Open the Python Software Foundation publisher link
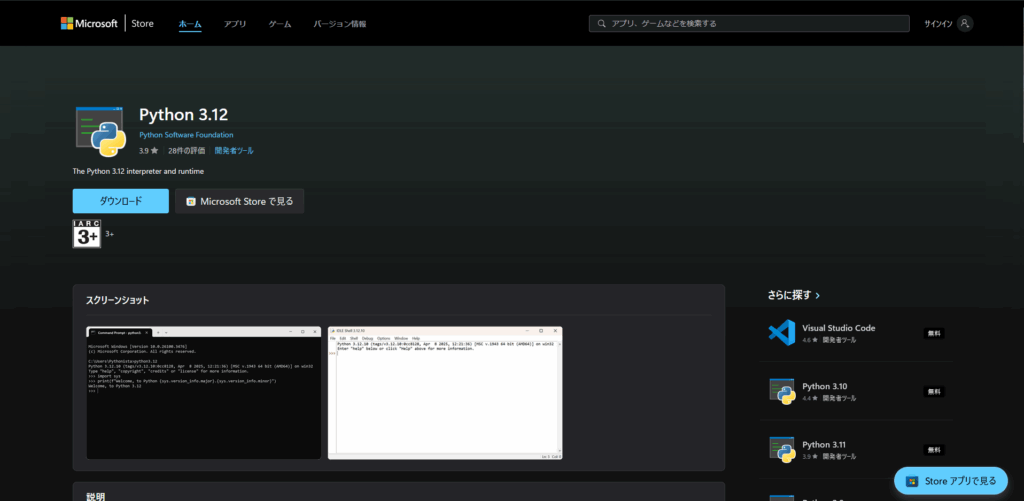 (x=186, y=135)
